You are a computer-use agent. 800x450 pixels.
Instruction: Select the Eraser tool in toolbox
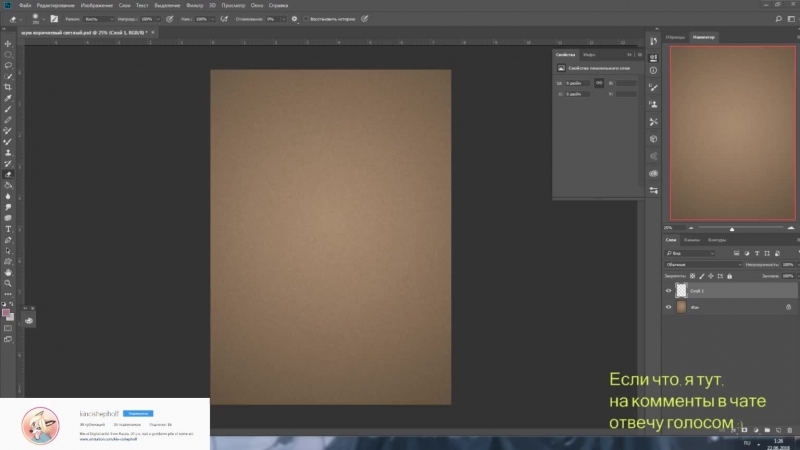click(8, 174)
